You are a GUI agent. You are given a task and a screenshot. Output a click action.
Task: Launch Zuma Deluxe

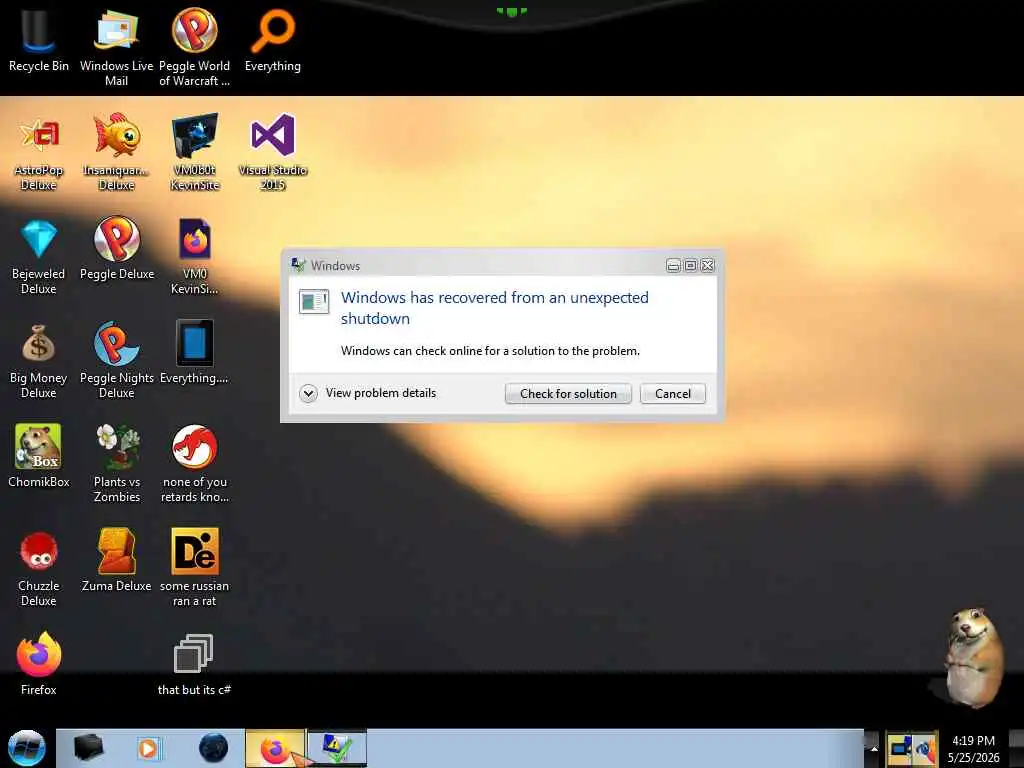point(116,560)
